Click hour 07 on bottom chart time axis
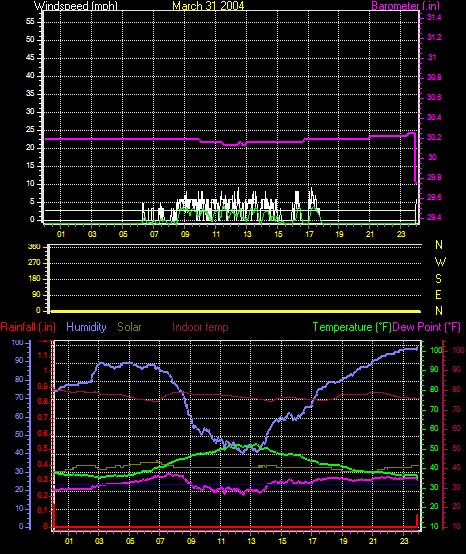The height and width of the screenshot is (554, 466). 160,541
